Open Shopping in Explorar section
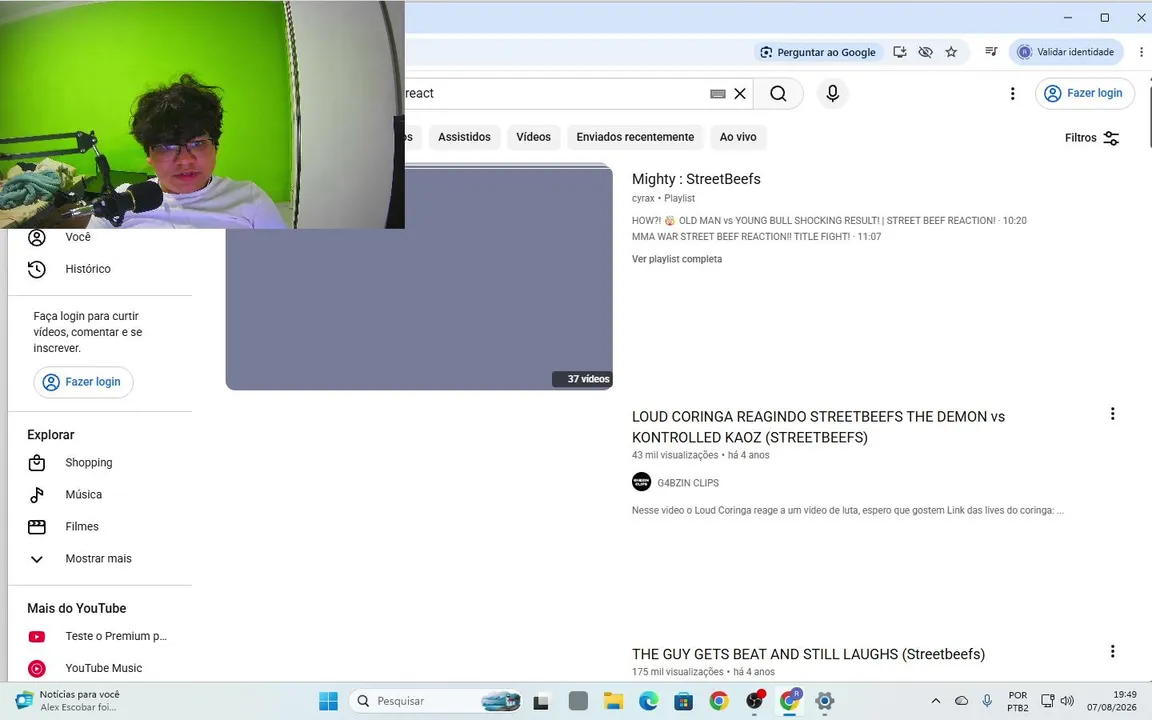The image size is (1152, 720). (101, 463)
